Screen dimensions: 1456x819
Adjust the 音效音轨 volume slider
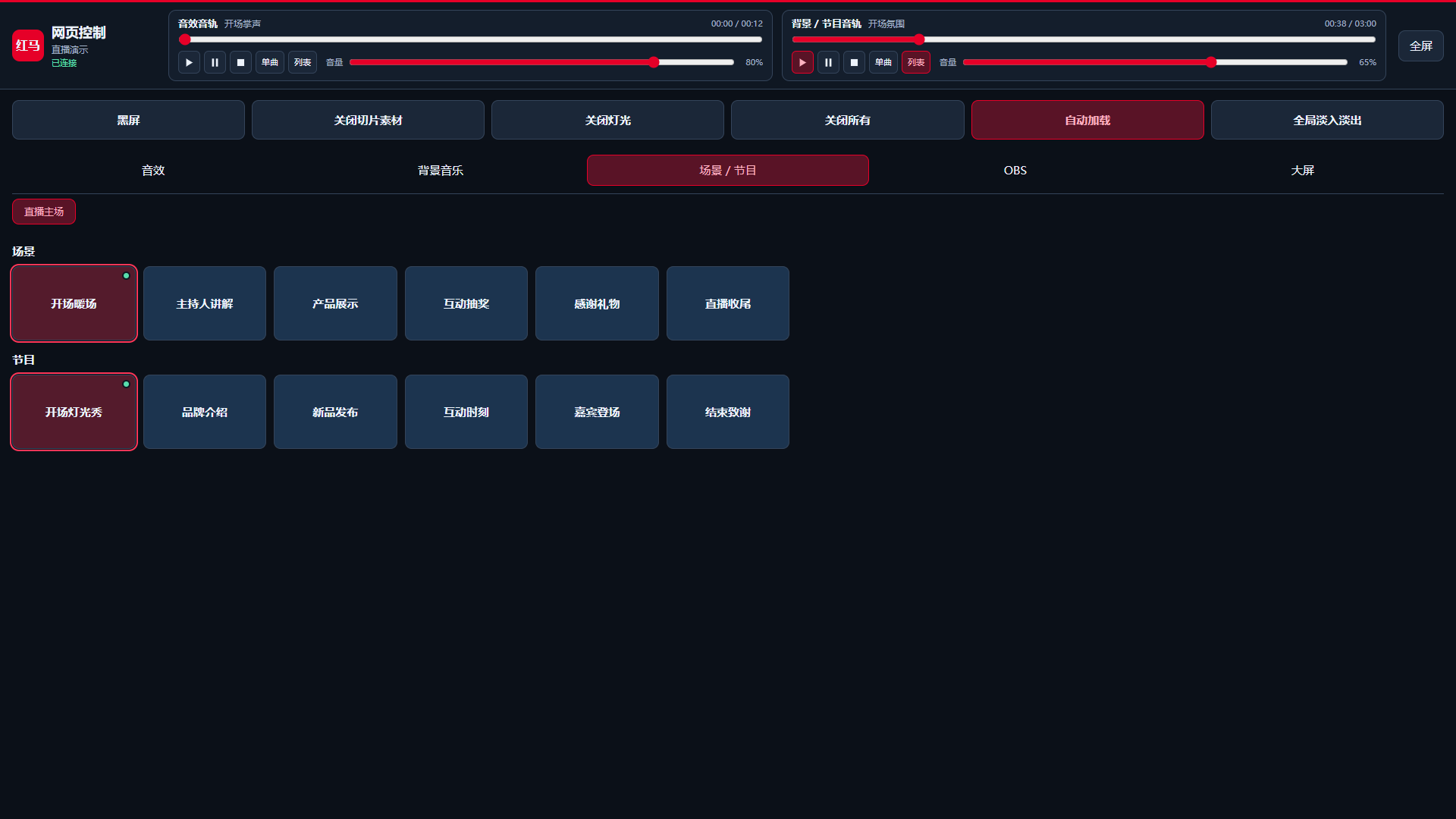click(x=541, y=62)
